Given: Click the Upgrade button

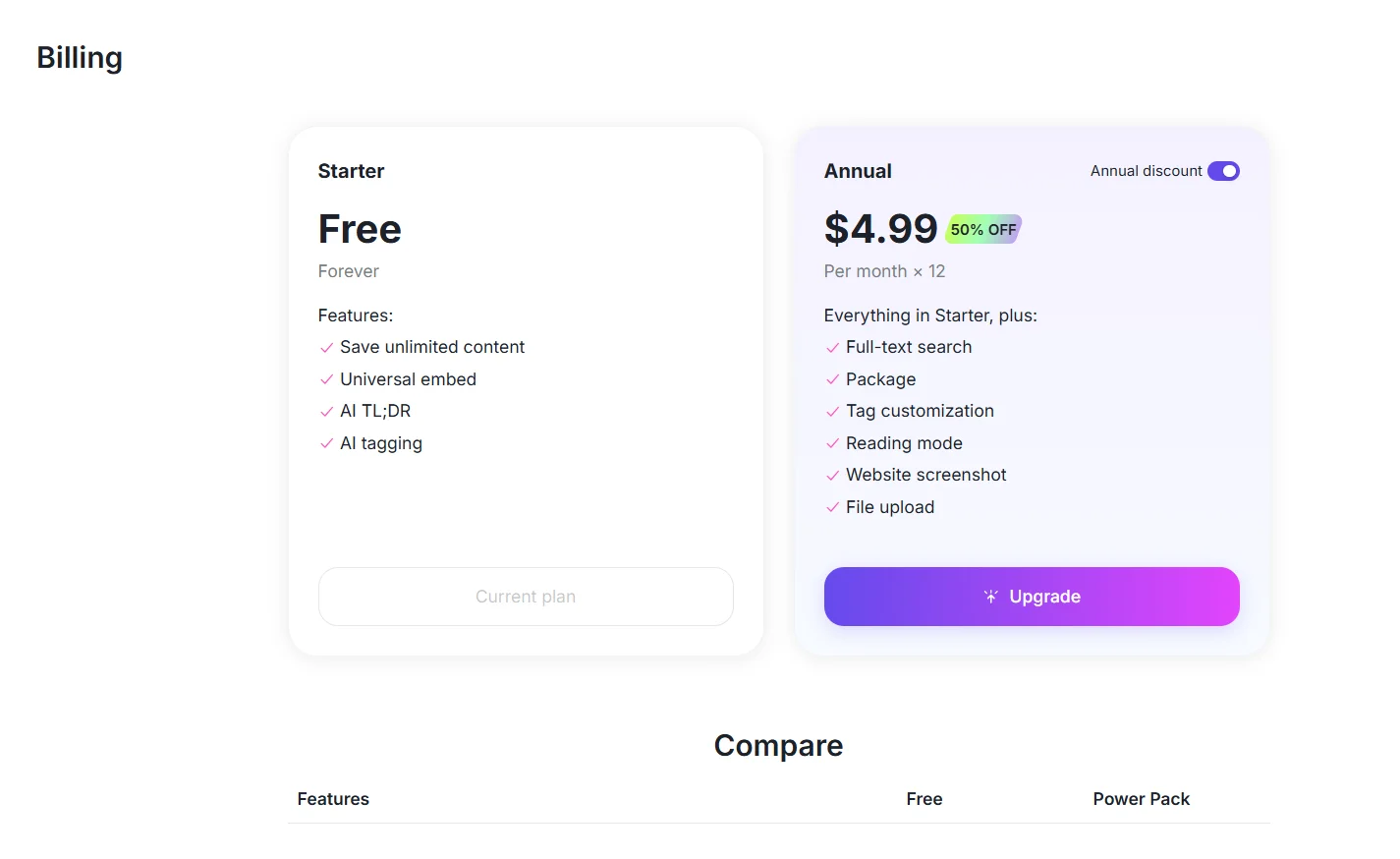Looking at the screenshot, I should coord(1031,597).
